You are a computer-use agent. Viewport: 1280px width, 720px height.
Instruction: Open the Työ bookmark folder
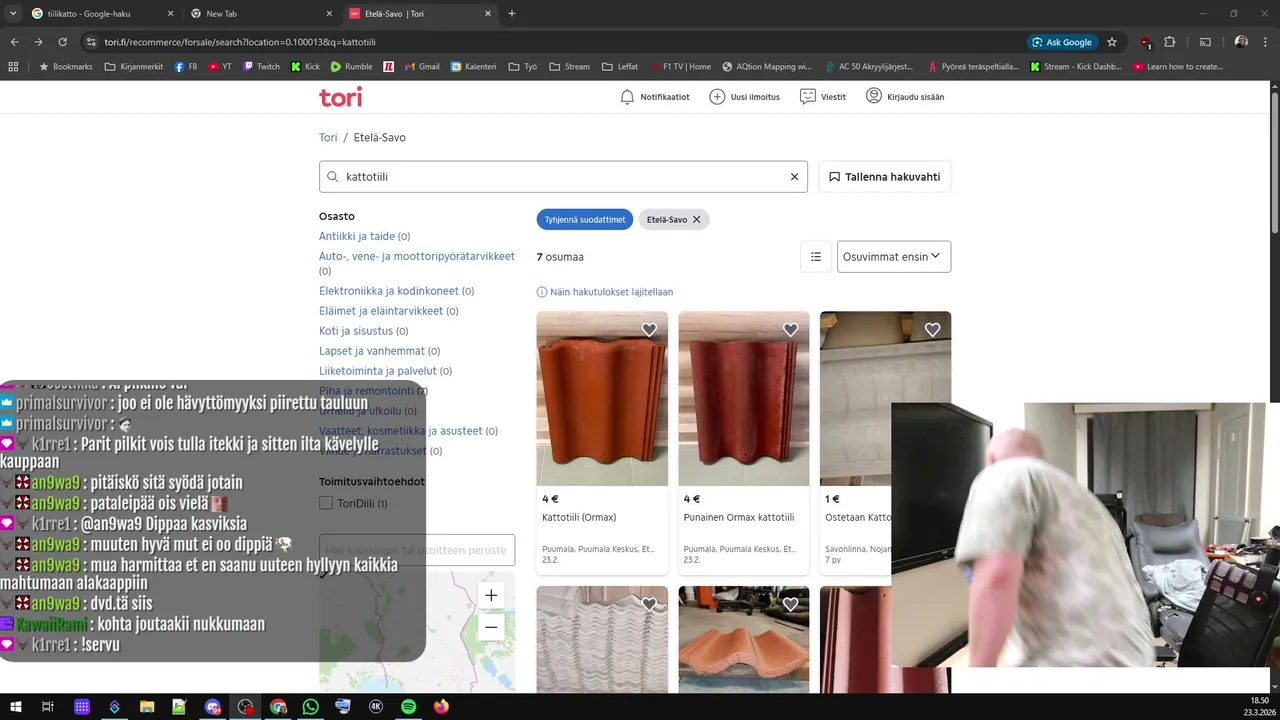tap(523, 67)
